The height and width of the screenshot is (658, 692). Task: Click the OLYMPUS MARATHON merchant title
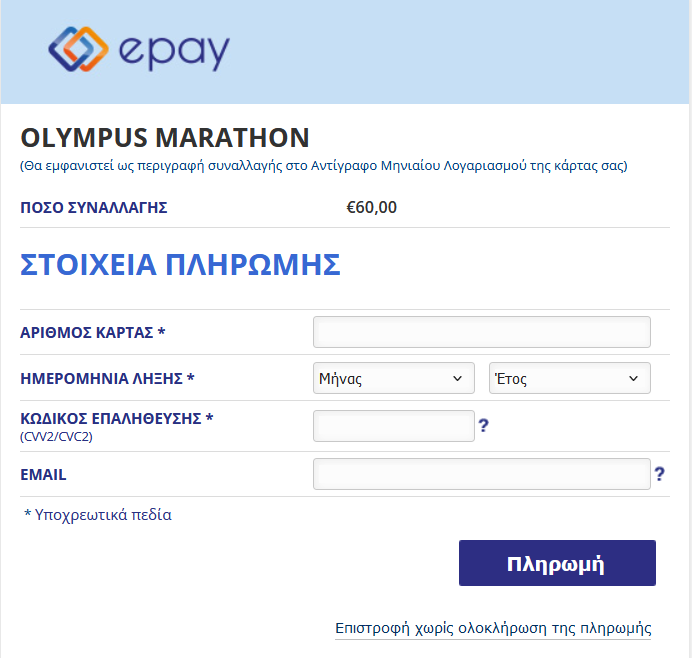tap(165, 137)
